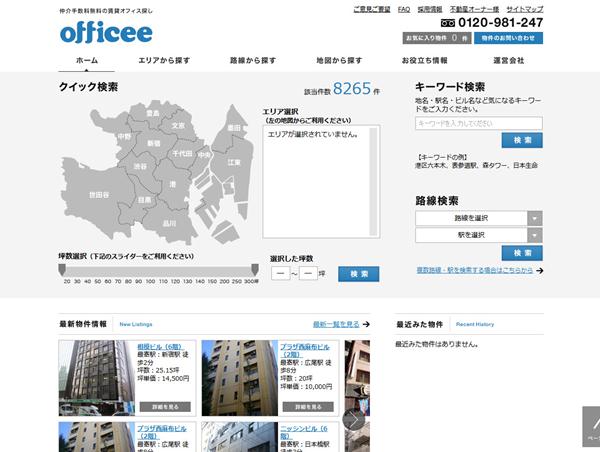
Task: Open FAQ link
Action: (x=404, y=9)
